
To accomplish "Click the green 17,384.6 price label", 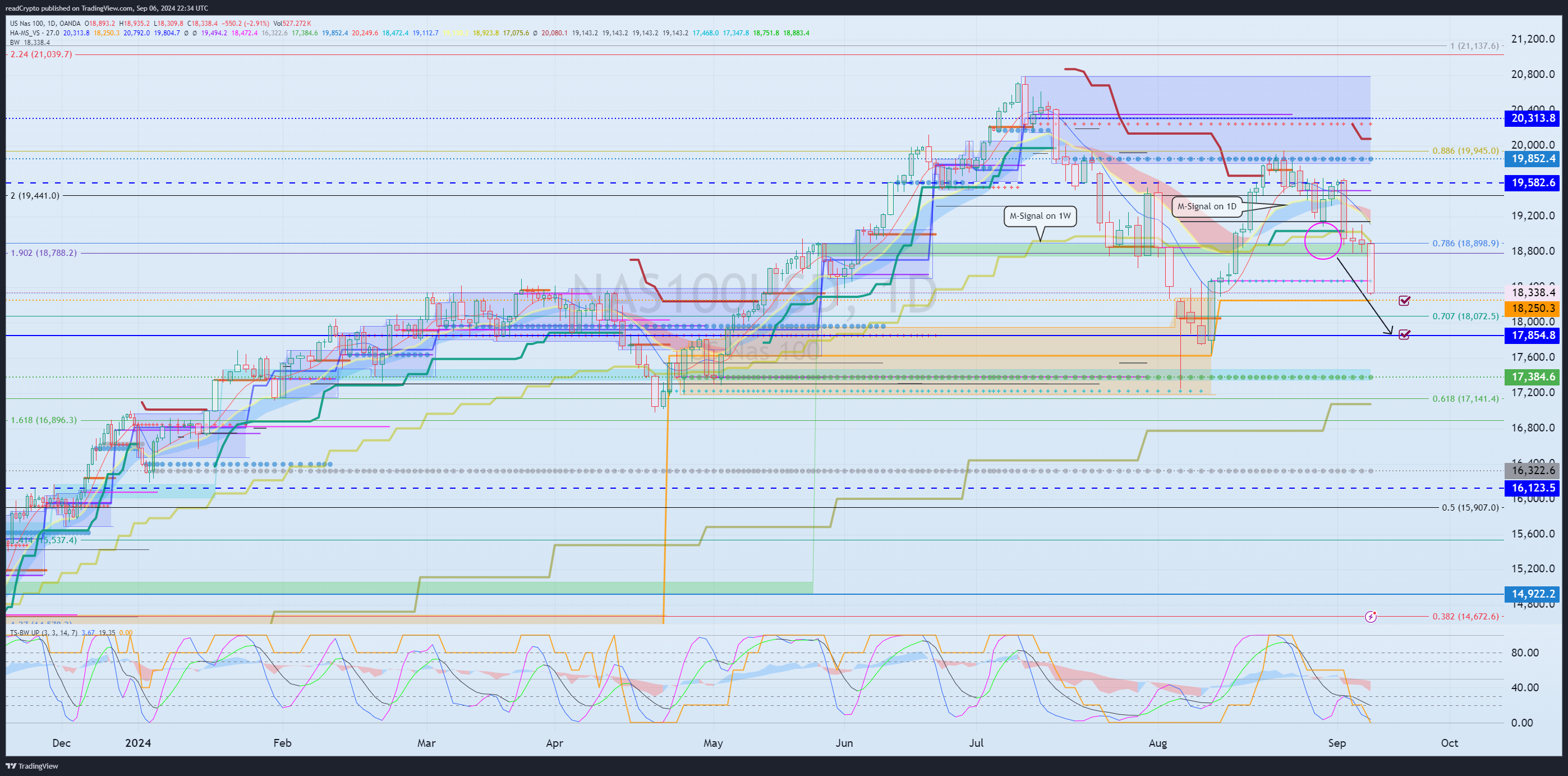I will [1533, 376].
